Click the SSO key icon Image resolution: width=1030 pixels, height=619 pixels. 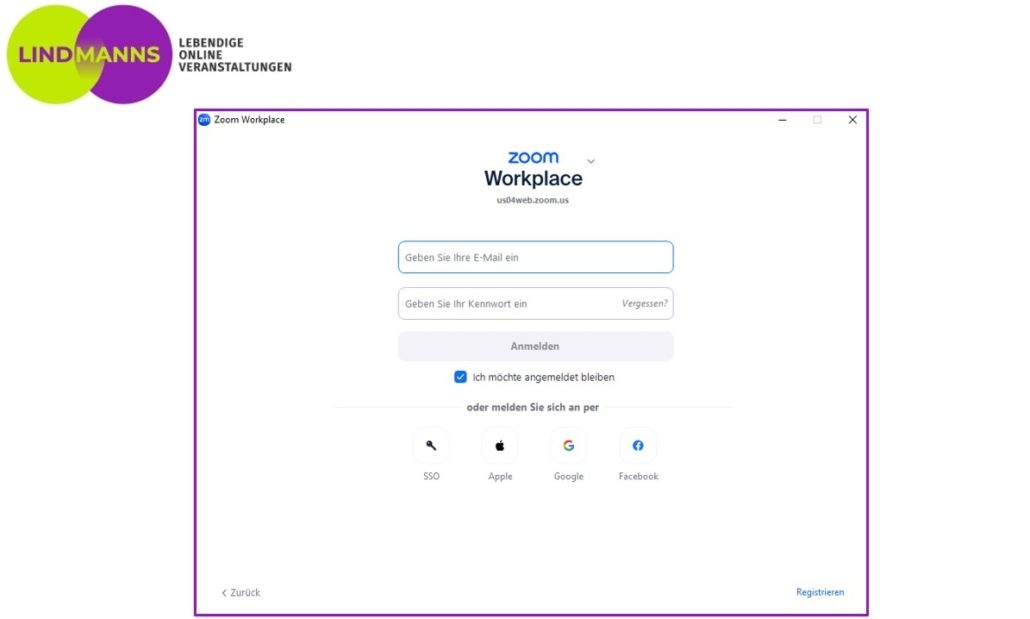point(431,446)
